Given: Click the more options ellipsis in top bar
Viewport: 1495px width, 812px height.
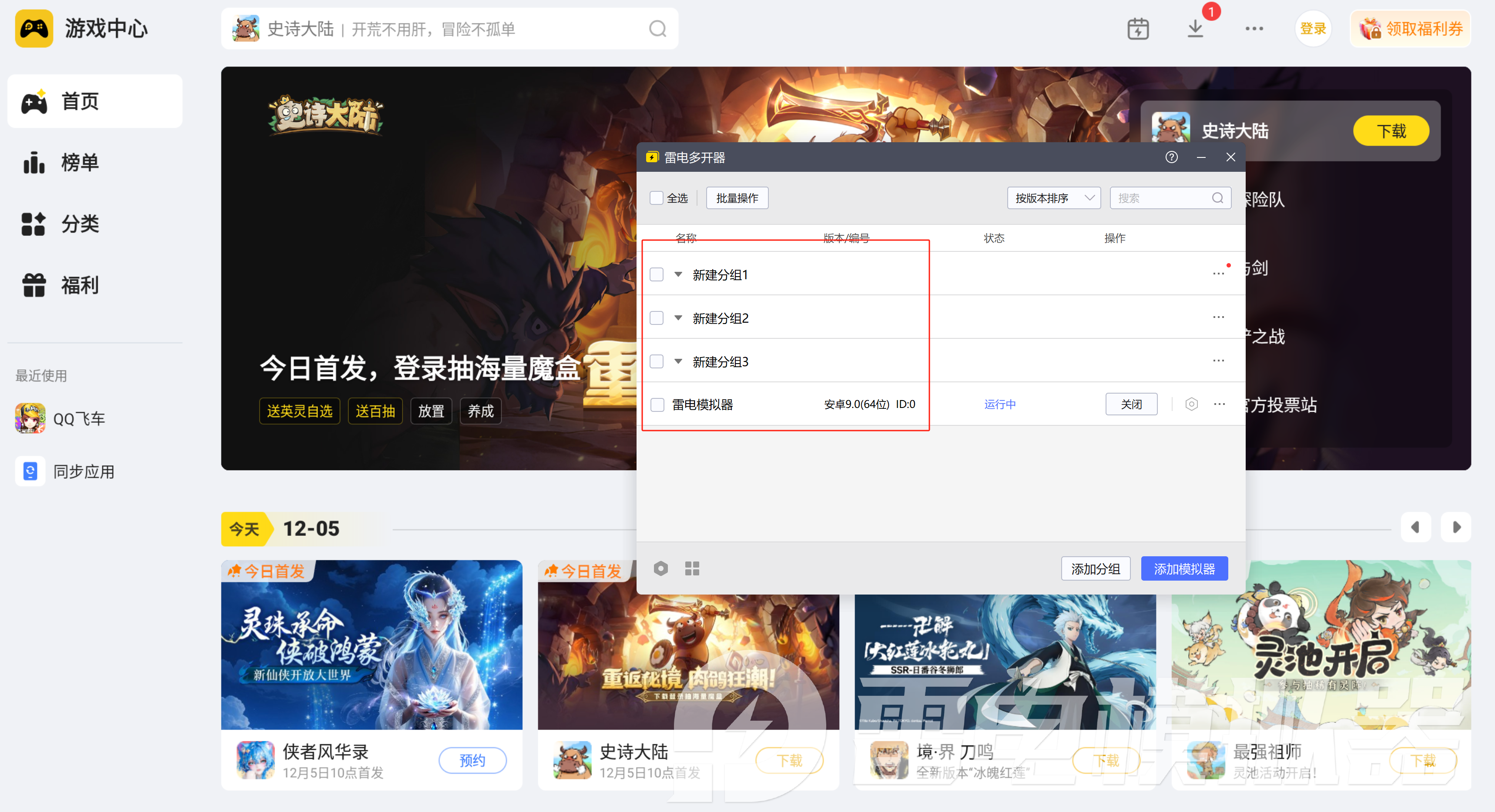Looking at the screenshot, I should (1254, 28).
